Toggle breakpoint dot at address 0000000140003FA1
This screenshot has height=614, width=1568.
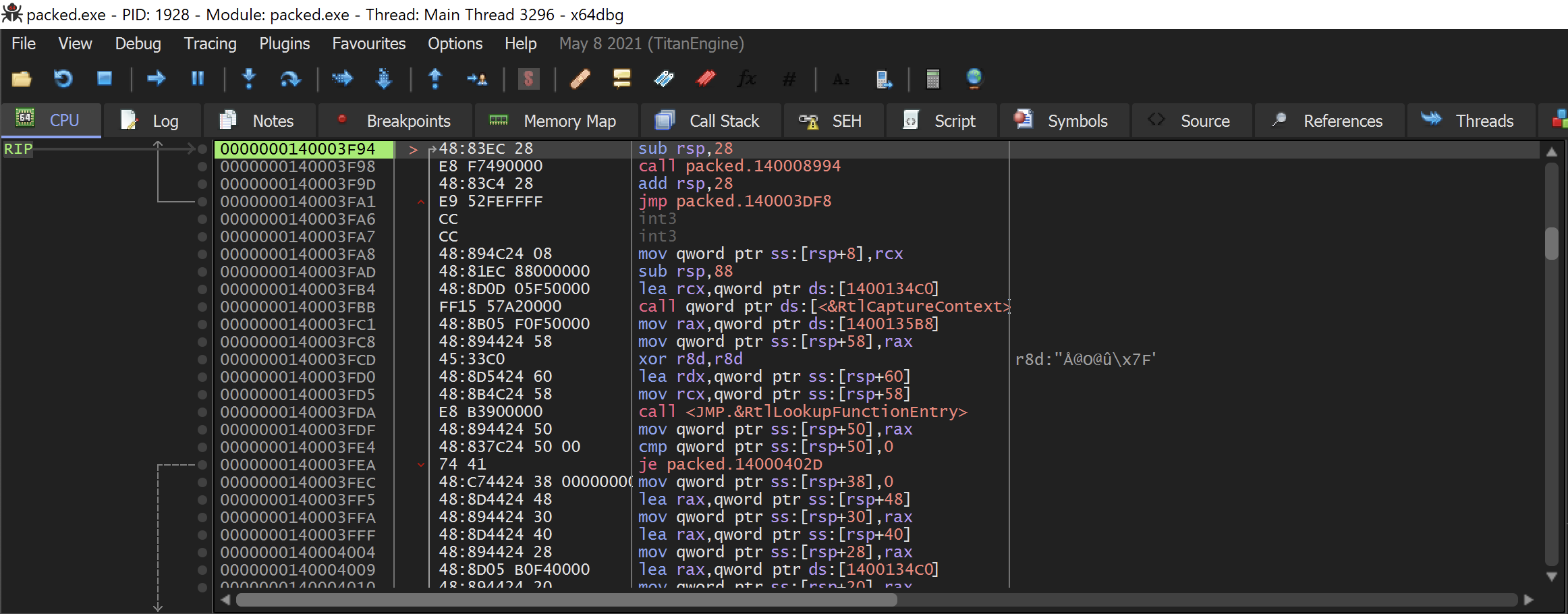tap(202, 201)
